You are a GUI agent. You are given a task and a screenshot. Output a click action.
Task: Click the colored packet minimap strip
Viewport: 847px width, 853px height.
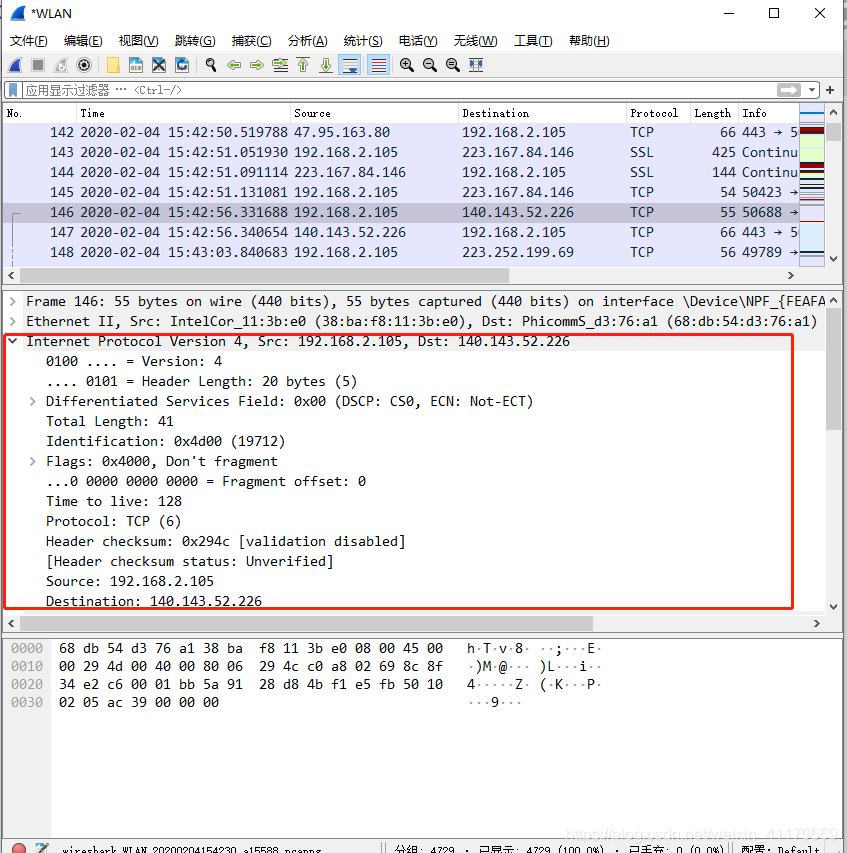pyautogui.click(x=812, y=185)
